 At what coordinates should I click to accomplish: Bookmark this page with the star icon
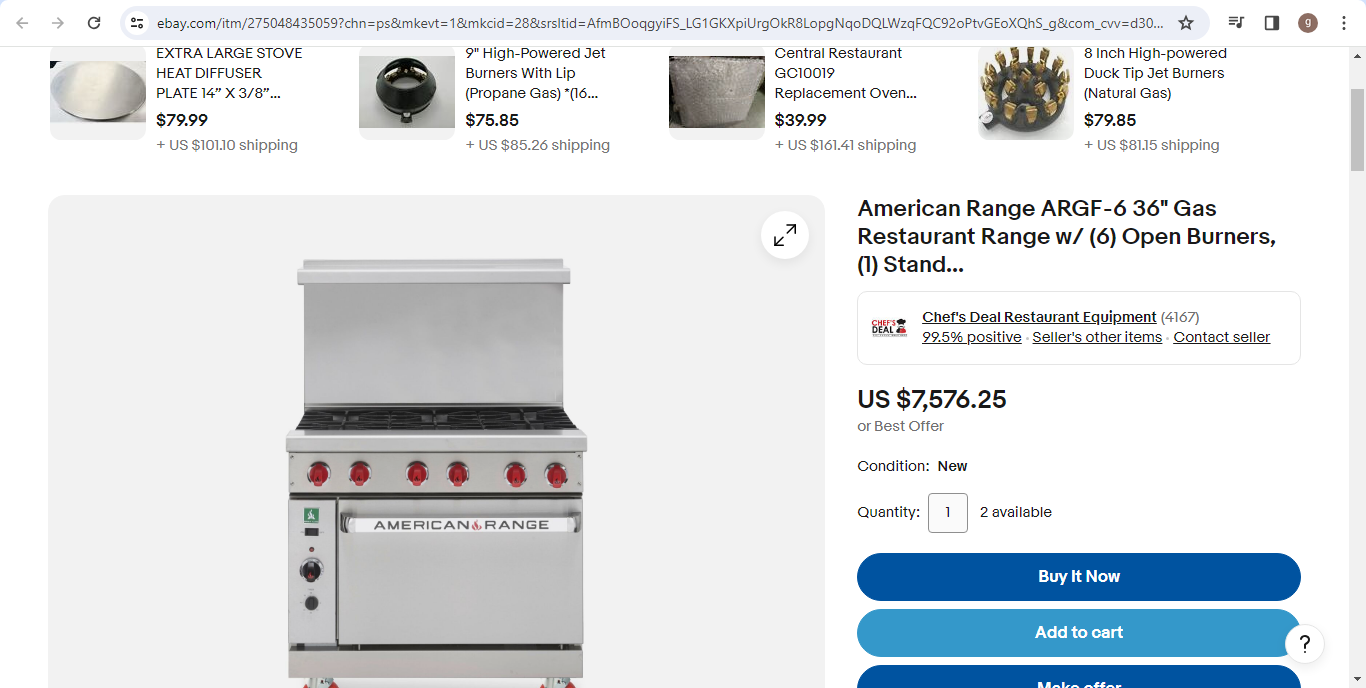tap(1186, 23)
